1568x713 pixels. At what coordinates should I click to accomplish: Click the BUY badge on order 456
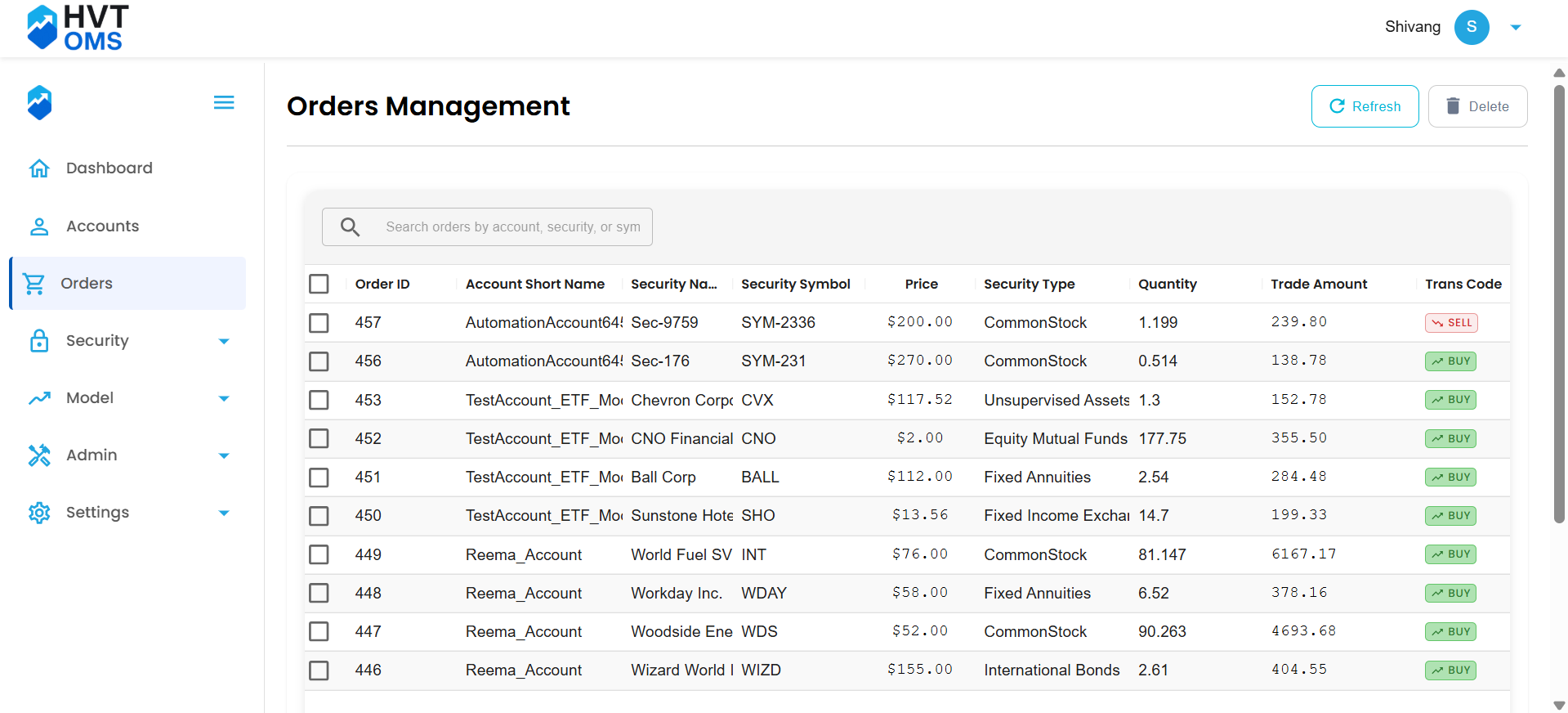pyautogui.click(x=1450, y=361)
